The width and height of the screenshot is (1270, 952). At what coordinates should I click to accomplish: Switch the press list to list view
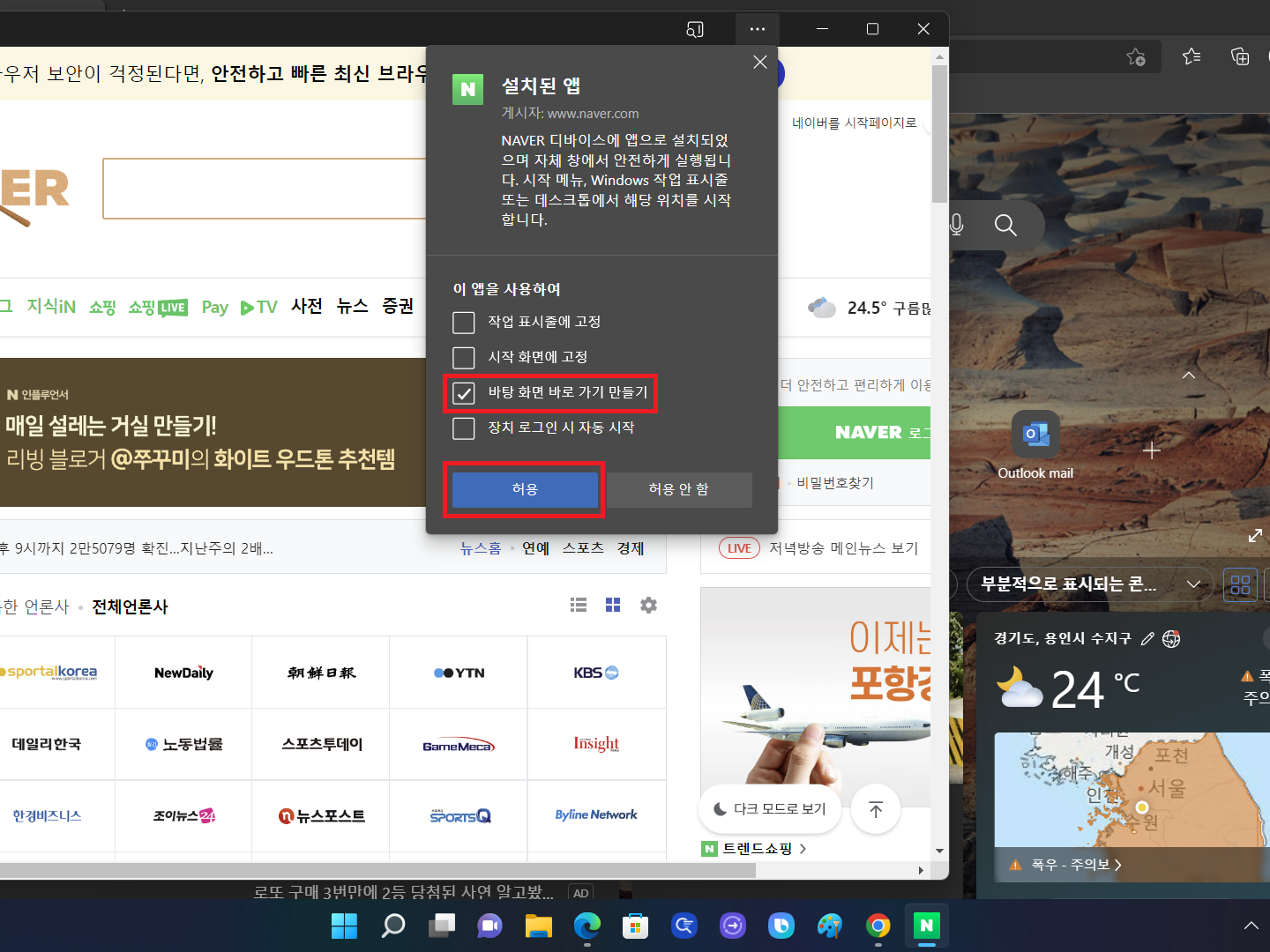coord(579,605)
